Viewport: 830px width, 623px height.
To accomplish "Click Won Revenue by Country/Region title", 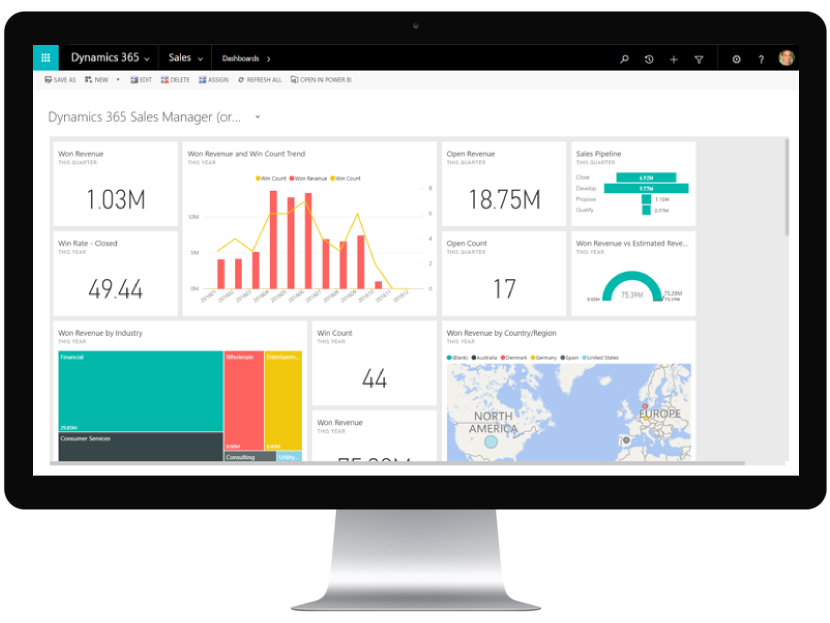I will (501, 333).
